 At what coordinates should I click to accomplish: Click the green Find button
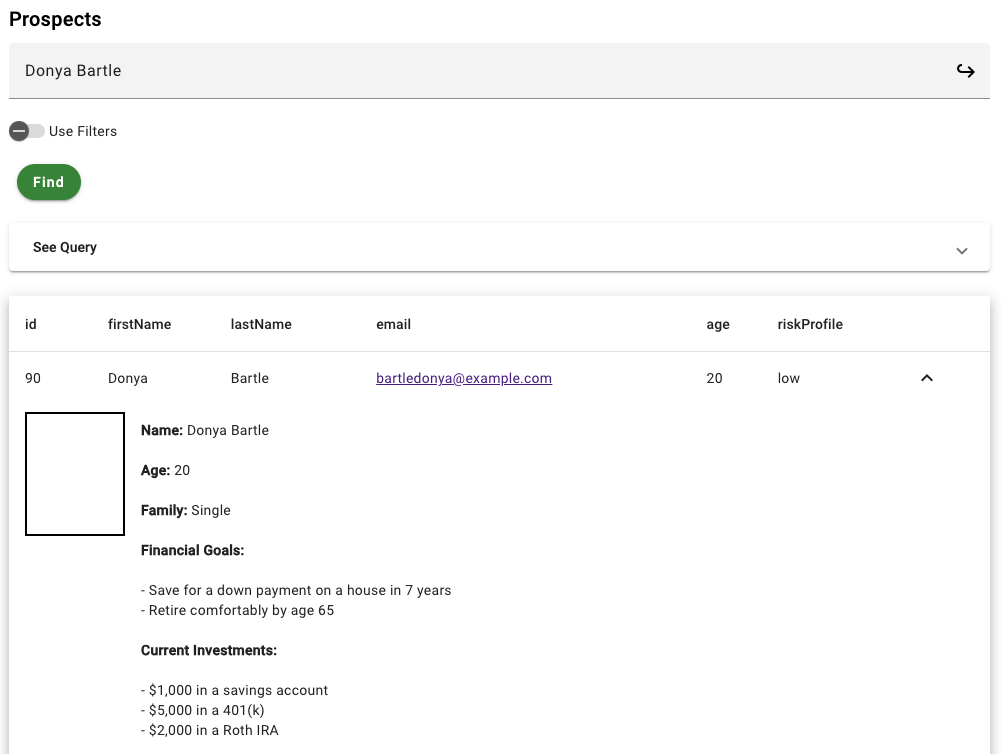tap(49, 182)
